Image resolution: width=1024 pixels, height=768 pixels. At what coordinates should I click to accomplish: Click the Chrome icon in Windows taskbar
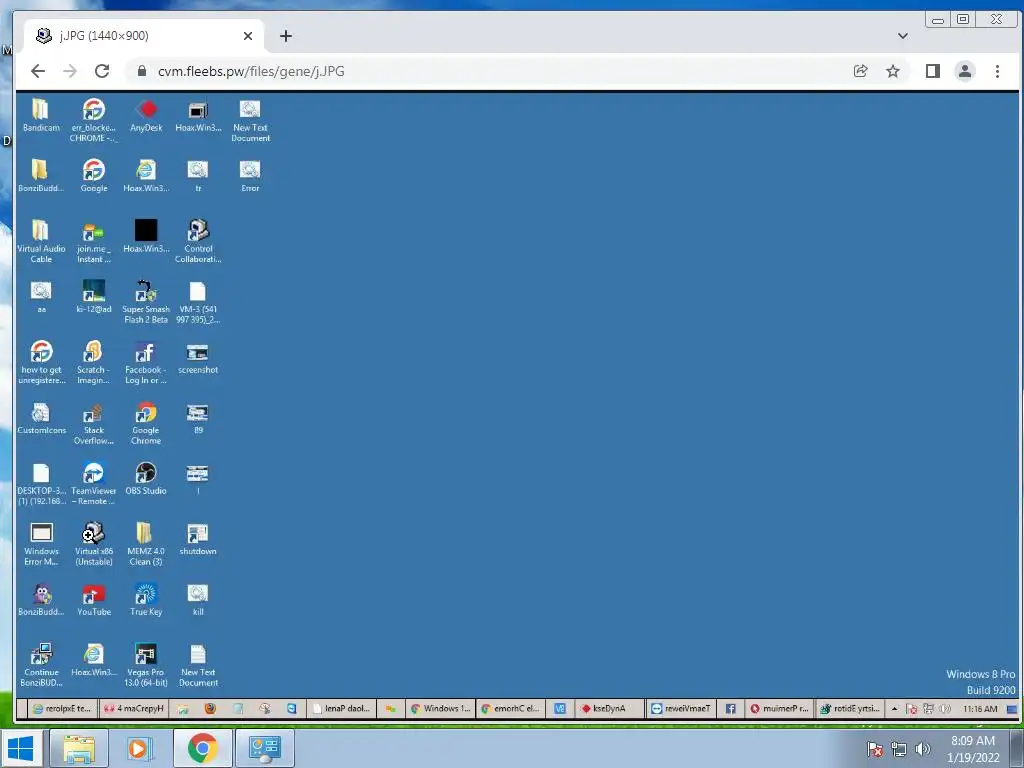pos(202,748)
